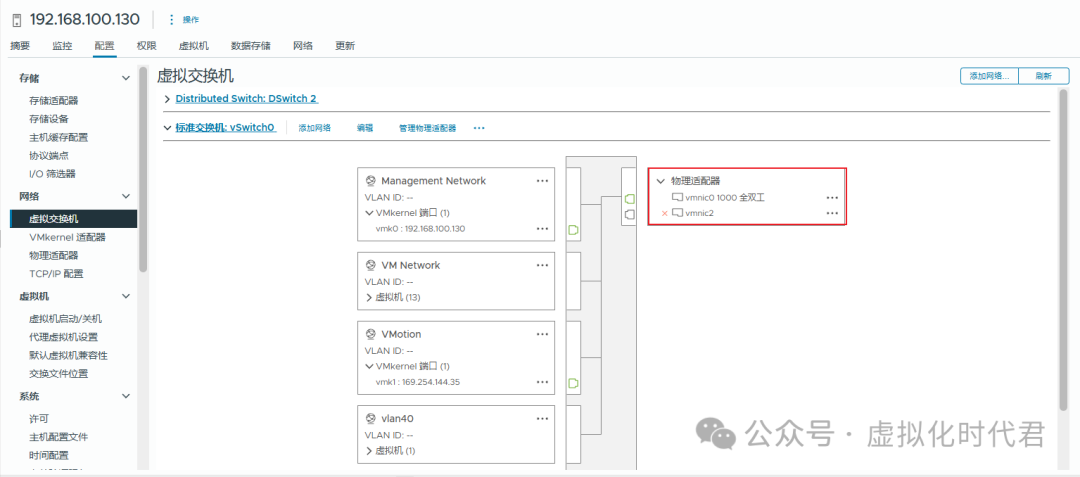
Task: Open the 虚拟机 tab
Action: (x=194, y=46)
